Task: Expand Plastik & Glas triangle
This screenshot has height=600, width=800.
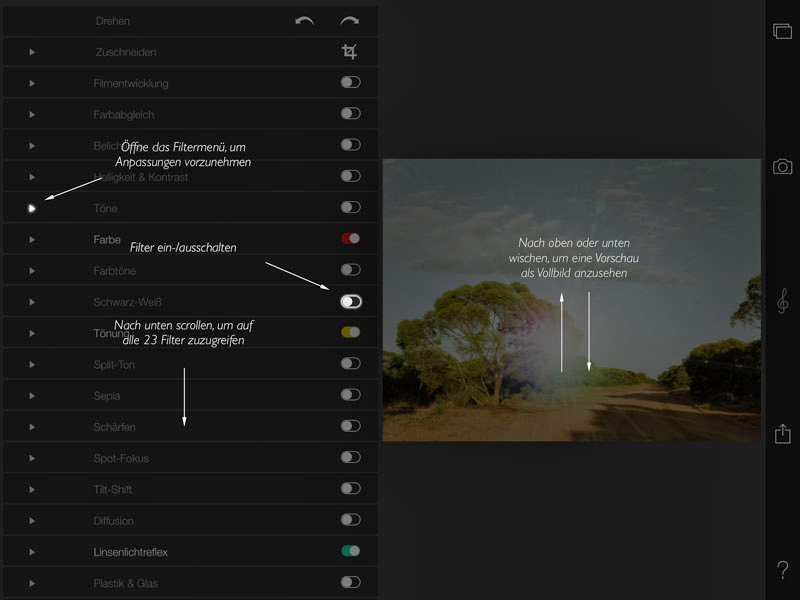Action: 32,583
